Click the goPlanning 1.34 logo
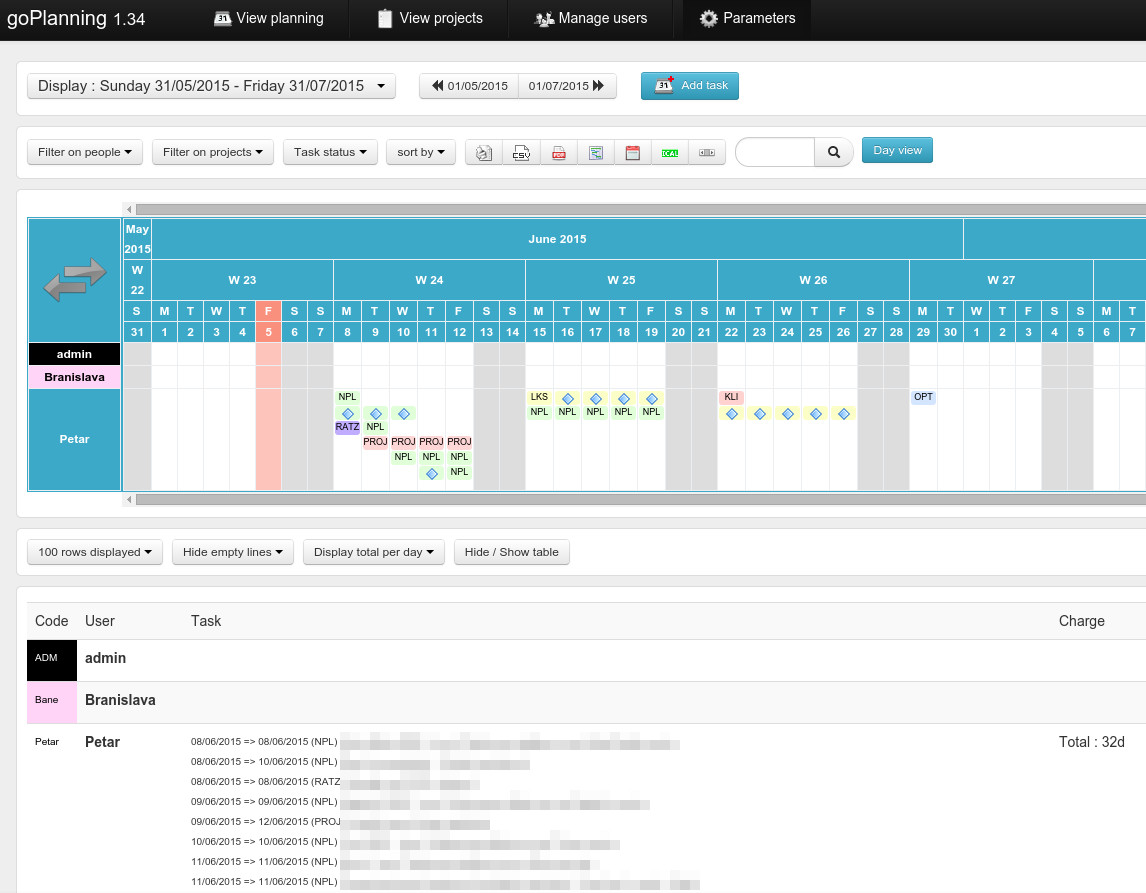 click(76, 18)
